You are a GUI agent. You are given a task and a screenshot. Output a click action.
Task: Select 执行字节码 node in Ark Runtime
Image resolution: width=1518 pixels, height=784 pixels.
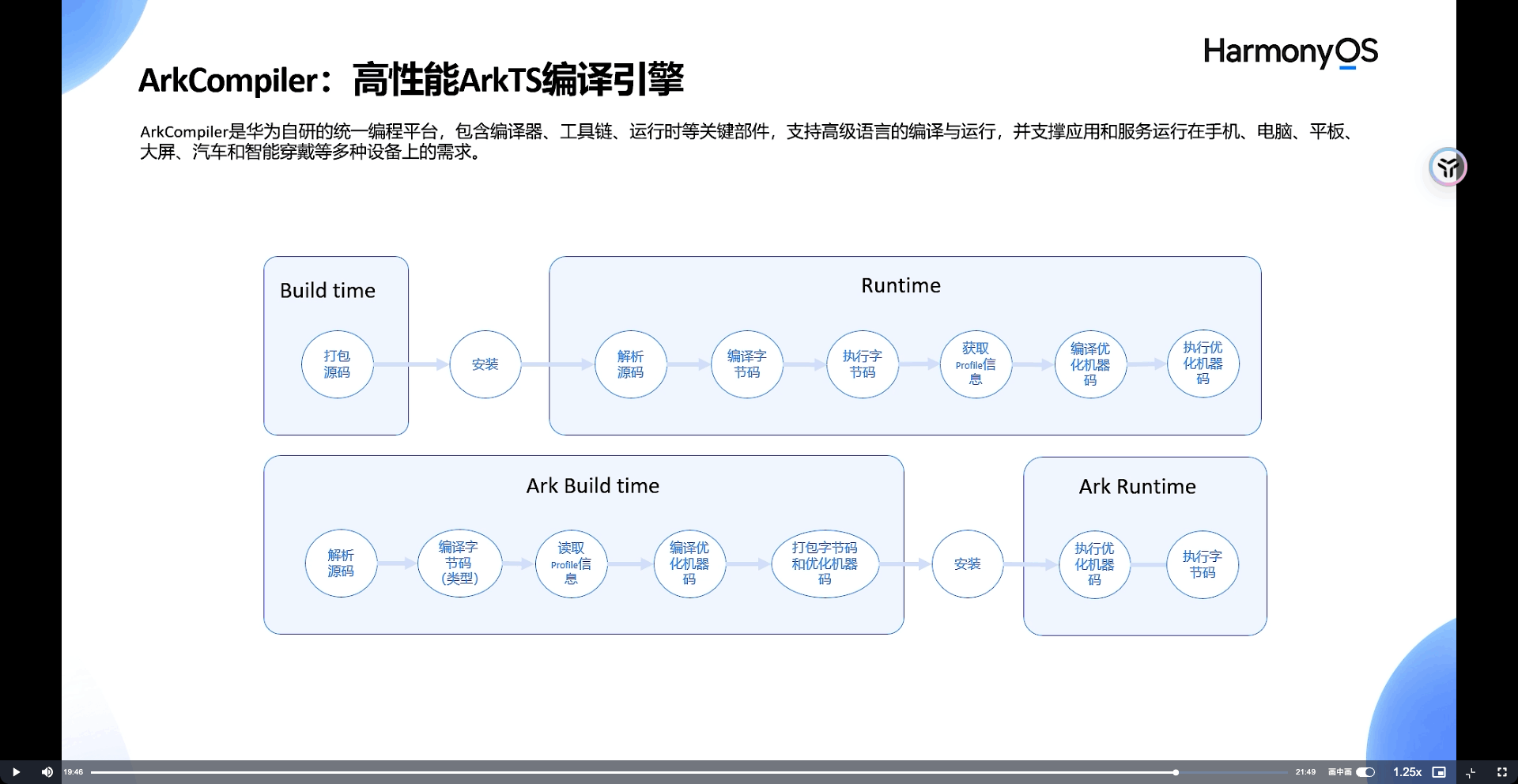click(1203, 564)
